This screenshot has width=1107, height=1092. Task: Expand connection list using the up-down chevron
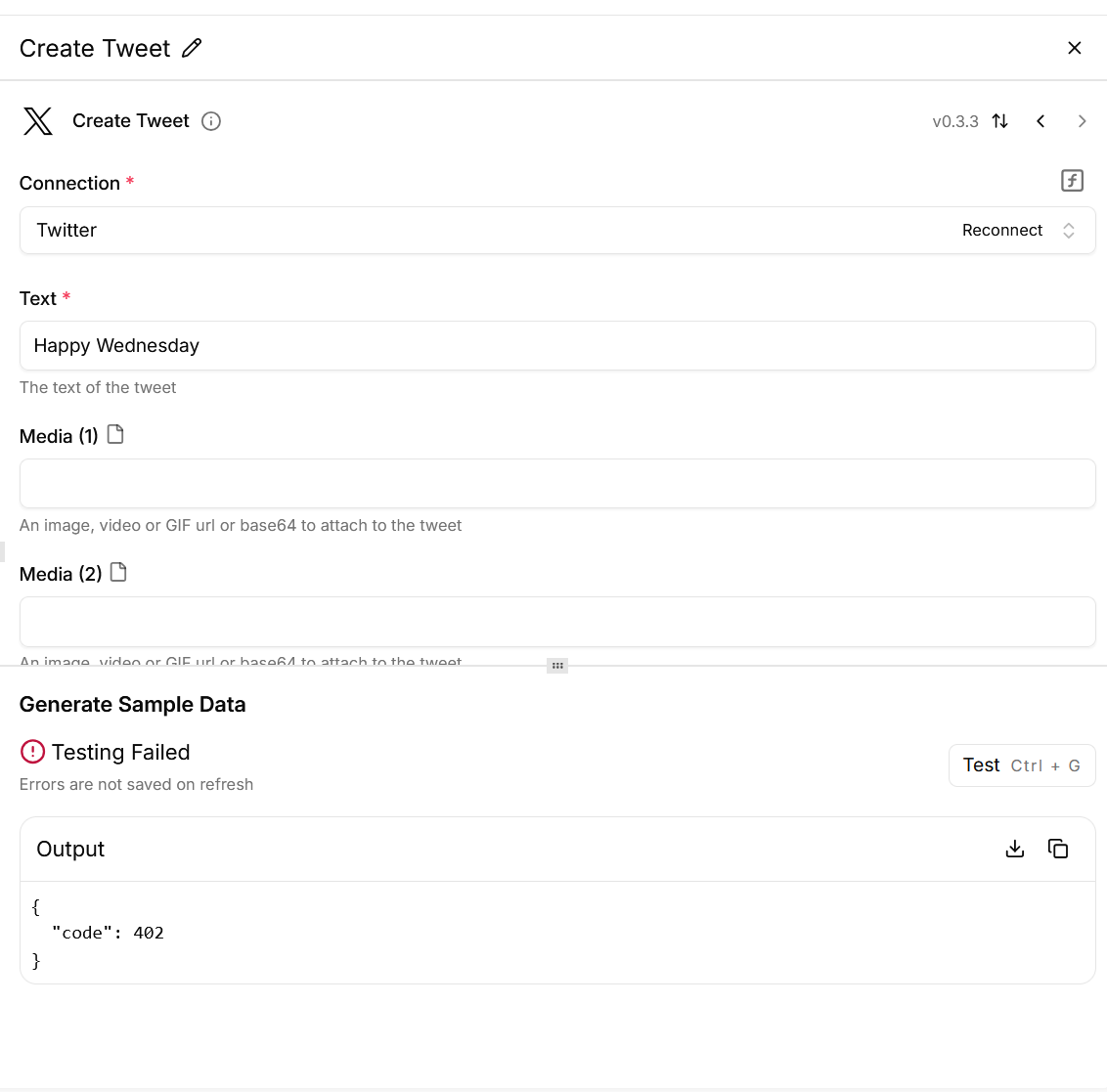point(1069,231)
